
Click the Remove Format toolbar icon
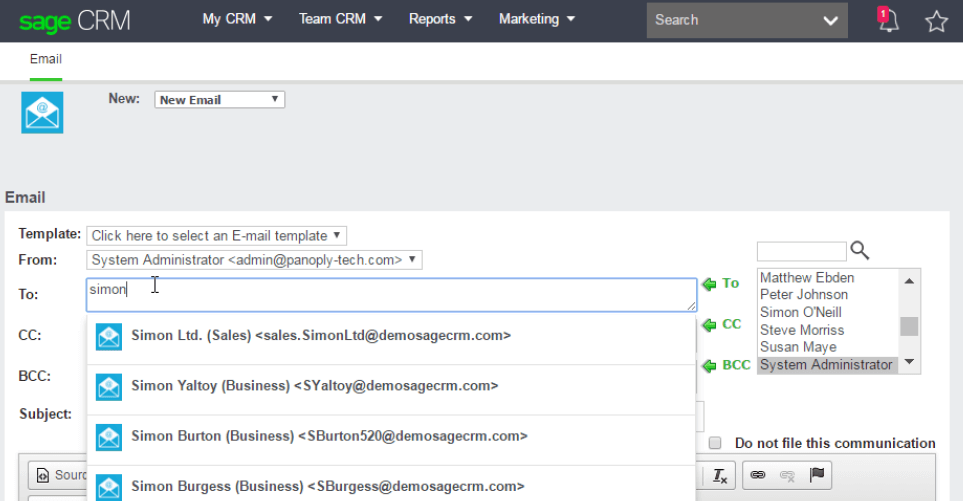click(x=720, y=475)
